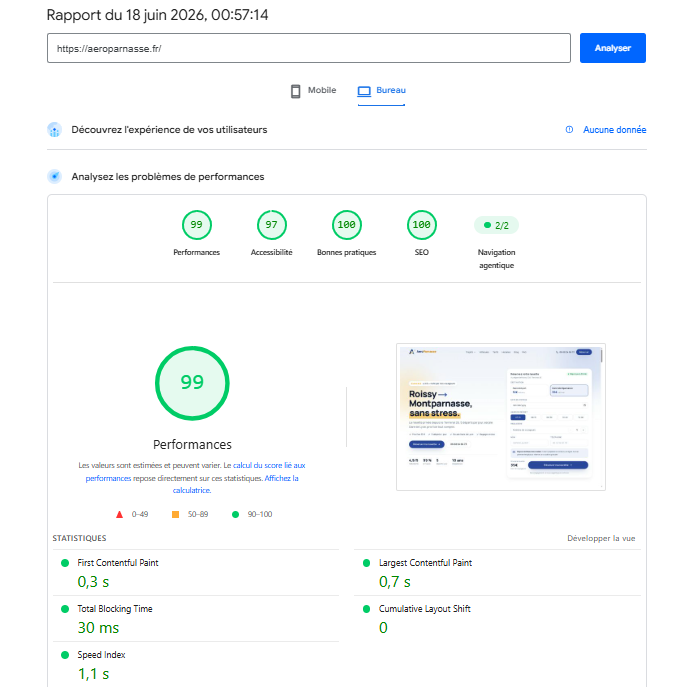Click the Speed Index label
The height and width of the screenshot is (687, 698).
pos(101,655)
